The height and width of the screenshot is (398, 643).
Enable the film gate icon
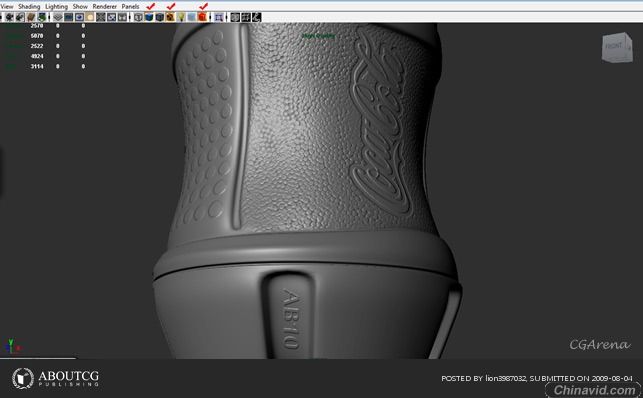(x=68, y=17)
